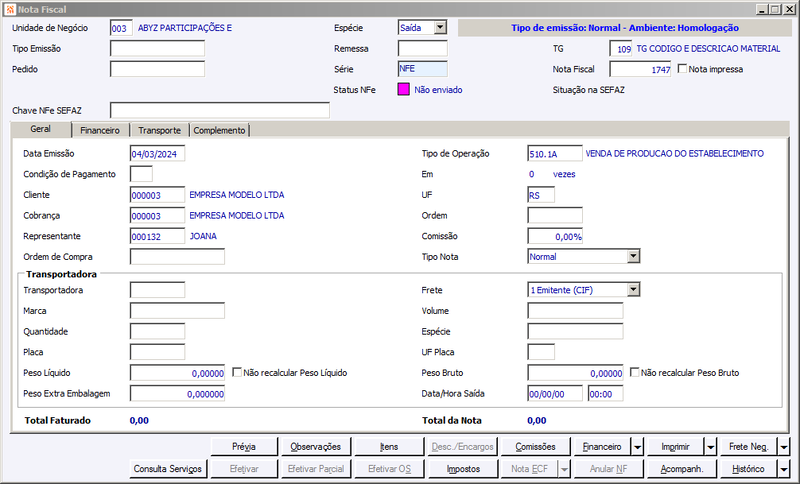
Task: Click the Impostos button
Action: 463,469
